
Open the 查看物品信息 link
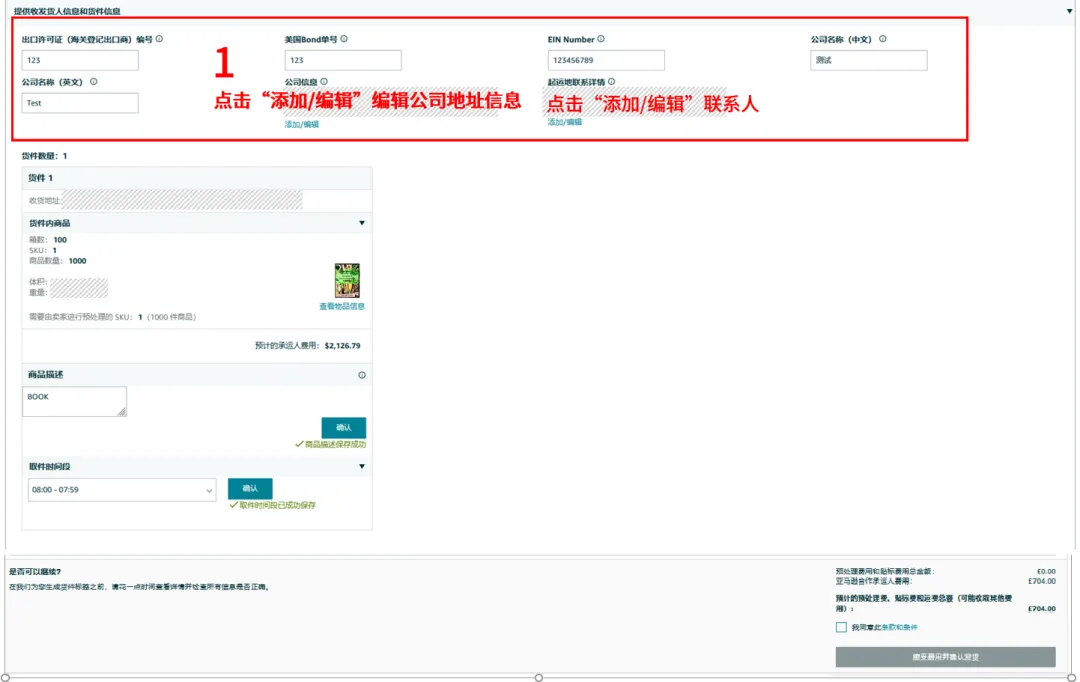click(x=342, y=306)
